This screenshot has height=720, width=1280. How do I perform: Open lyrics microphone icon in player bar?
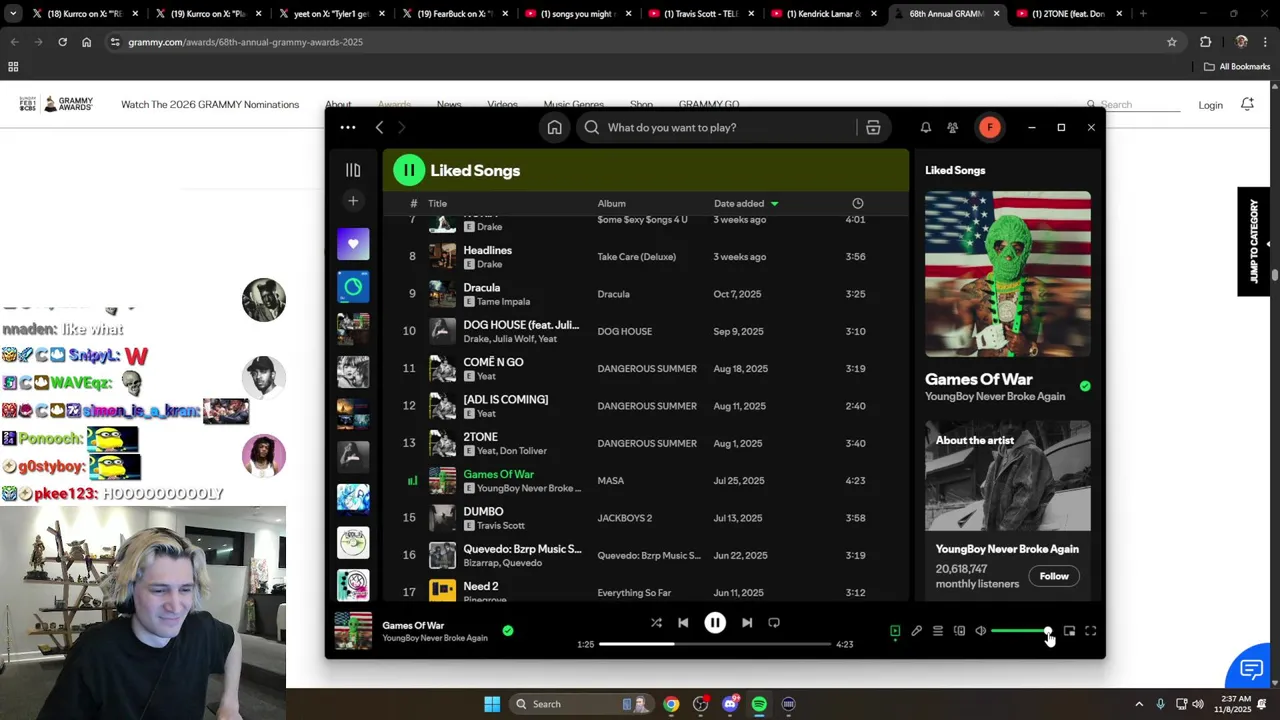(x=916, y=631)
